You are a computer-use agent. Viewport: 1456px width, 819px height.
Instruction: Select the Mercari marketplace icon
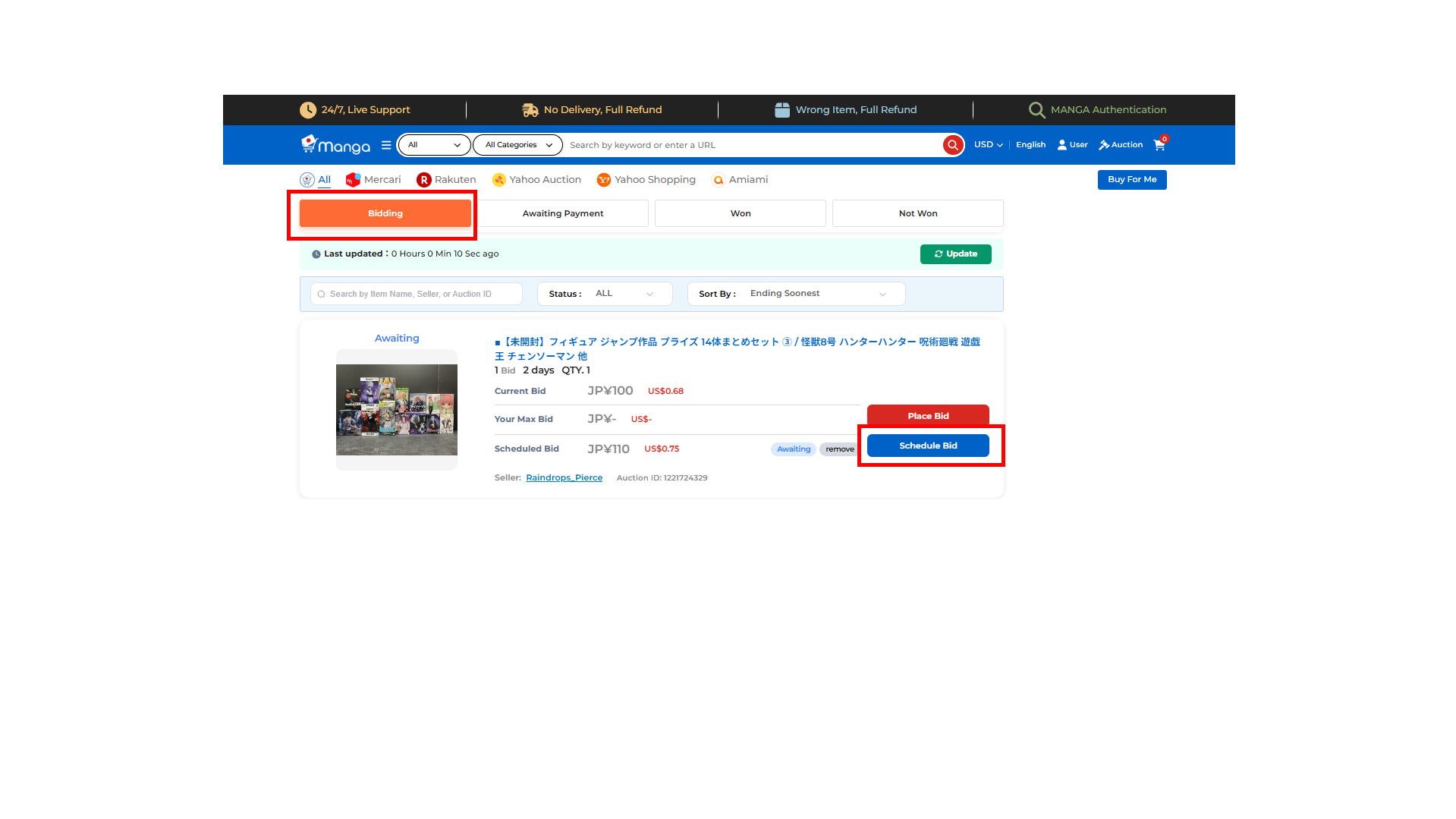coord(353,180)
